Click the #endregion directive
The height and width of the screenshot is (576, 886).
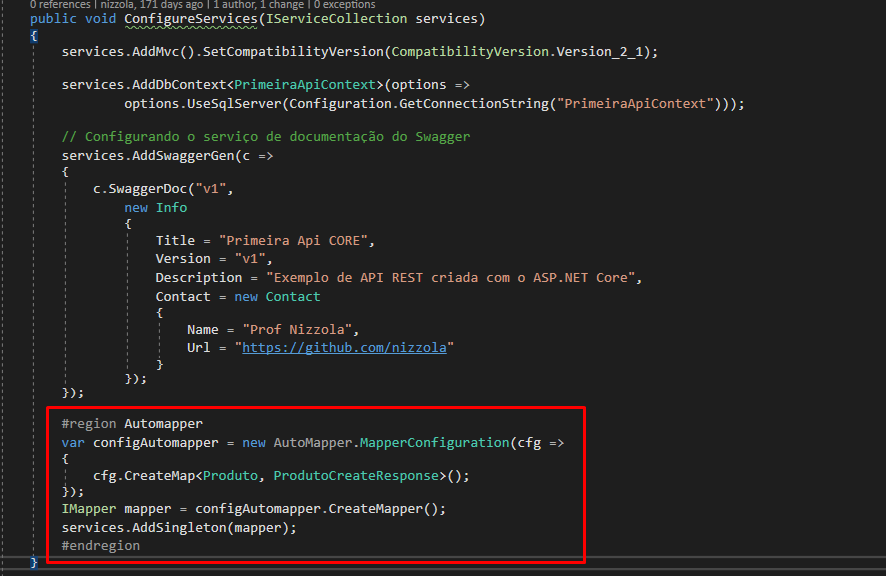click(100, 544)
